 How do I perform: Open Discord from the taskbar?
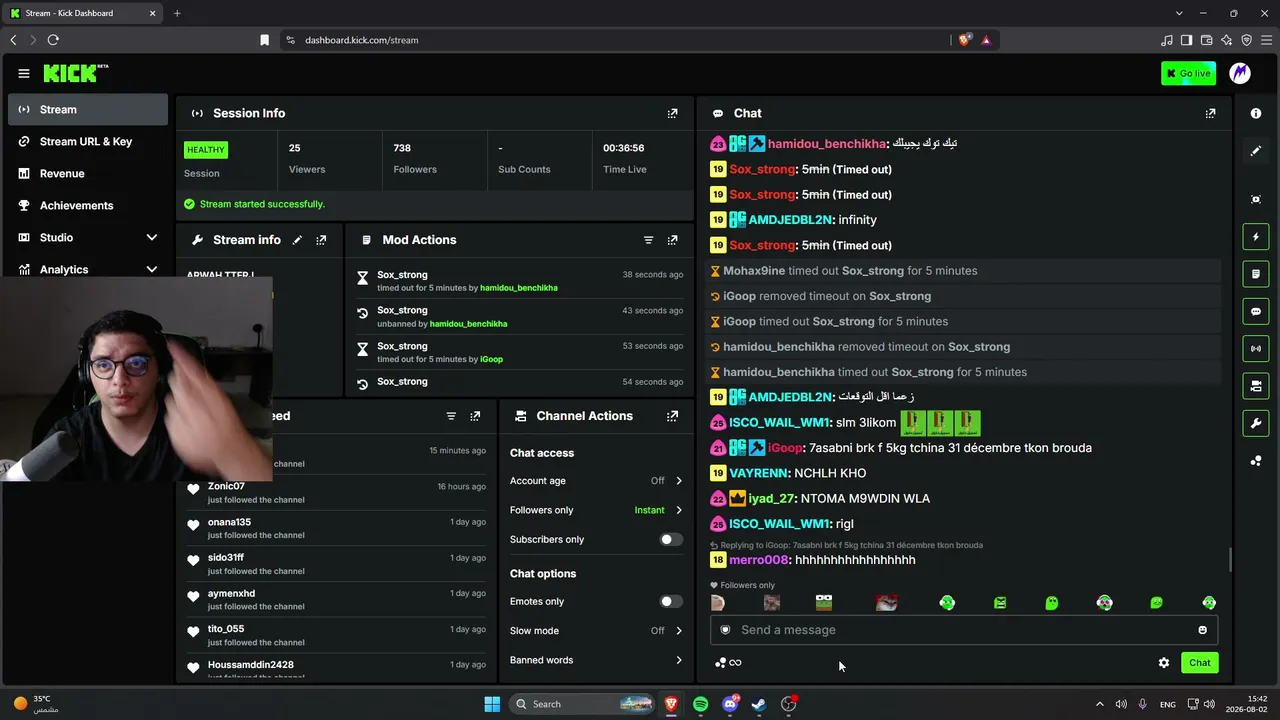730,704
